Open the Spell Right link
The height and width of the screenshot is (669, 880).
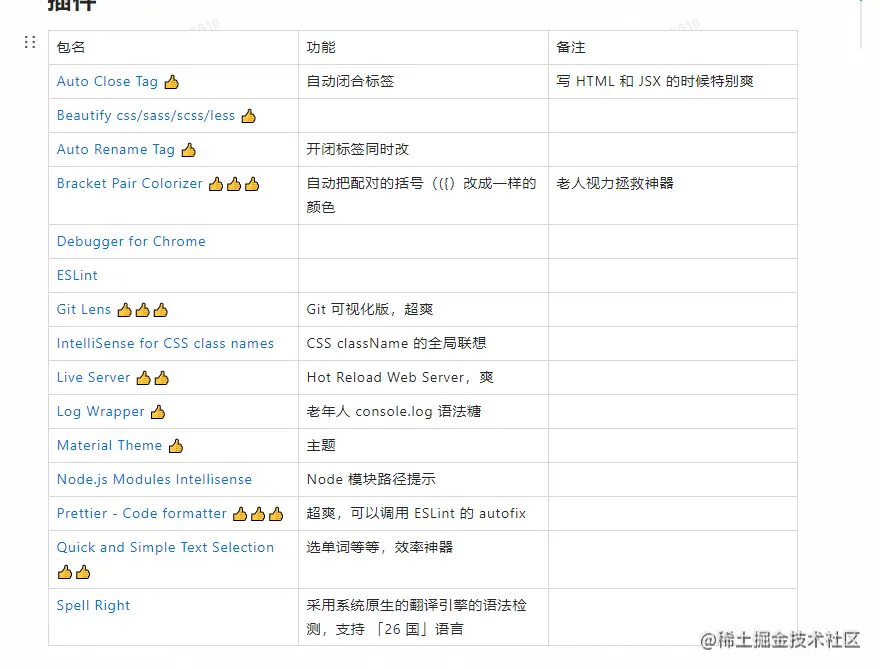[93, 606]
